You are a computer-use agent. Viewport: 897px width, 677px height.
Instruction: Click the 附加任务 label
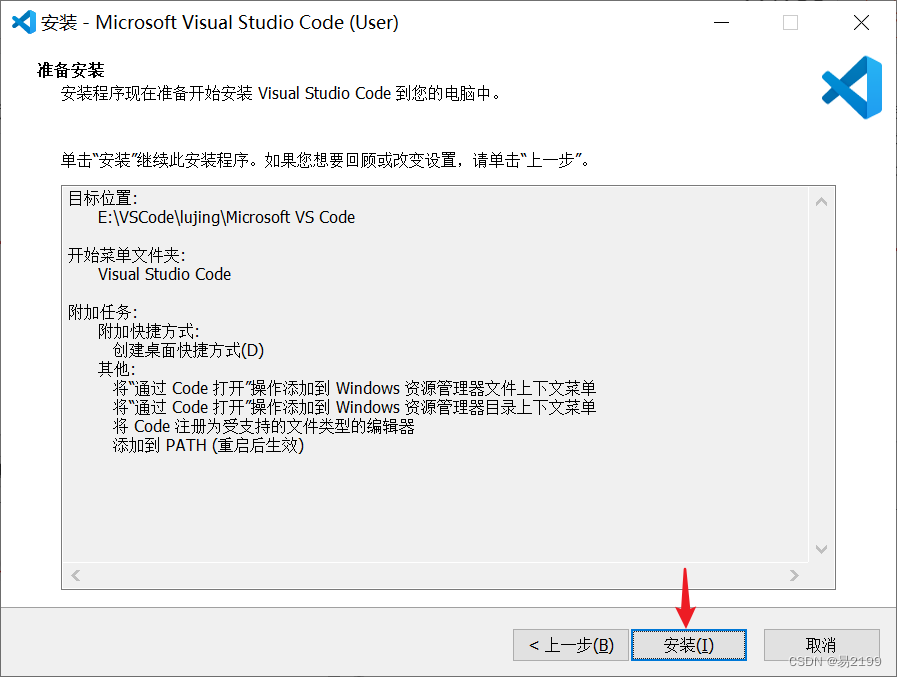103,312
